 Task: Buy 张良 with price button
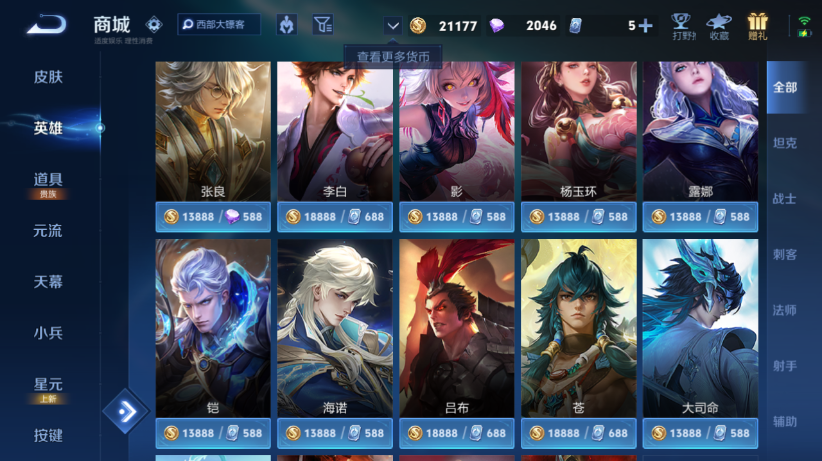[x=213, y=217]
